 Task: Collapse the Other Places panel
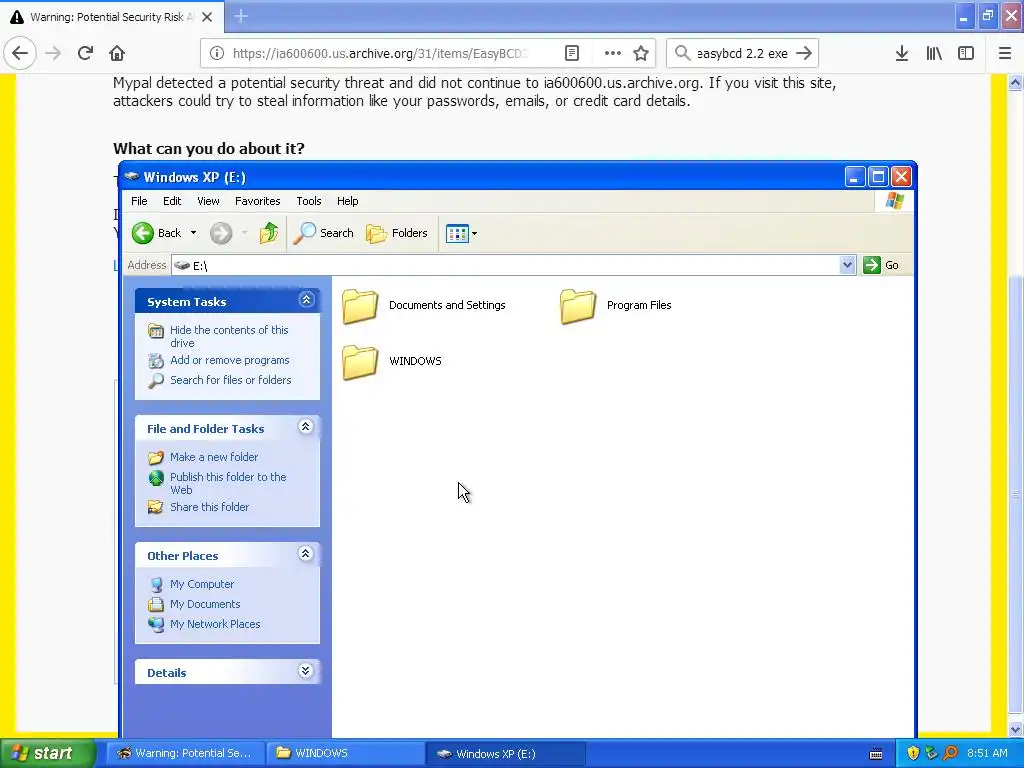pyautogui.click(x=306, y=554)
